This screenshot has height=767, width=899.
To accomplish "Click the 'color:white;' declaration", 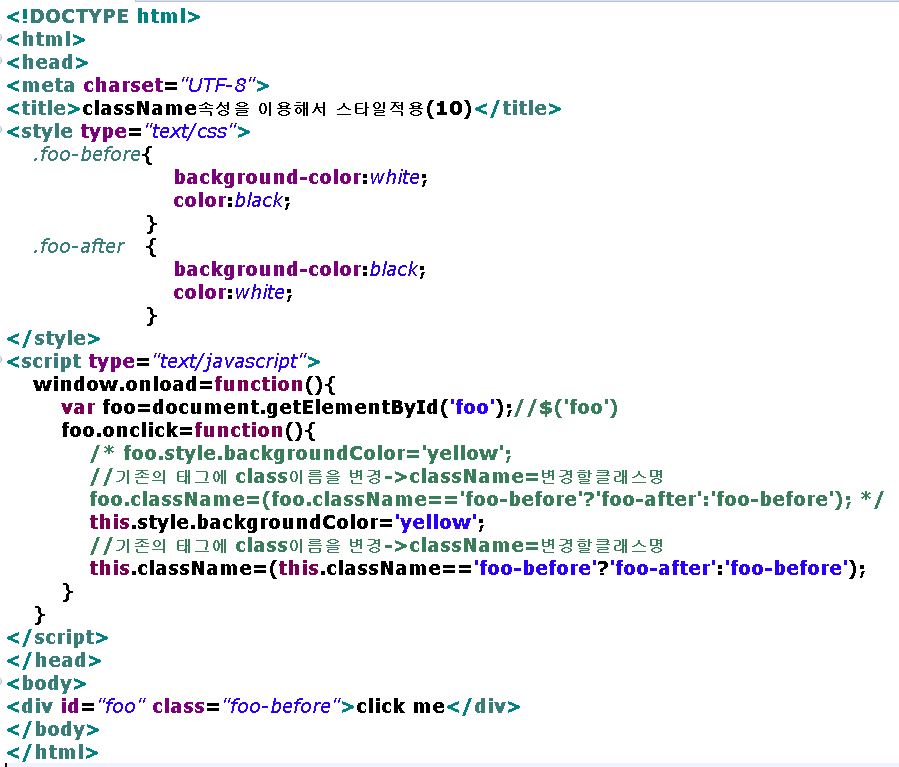I will pos(233,292).
